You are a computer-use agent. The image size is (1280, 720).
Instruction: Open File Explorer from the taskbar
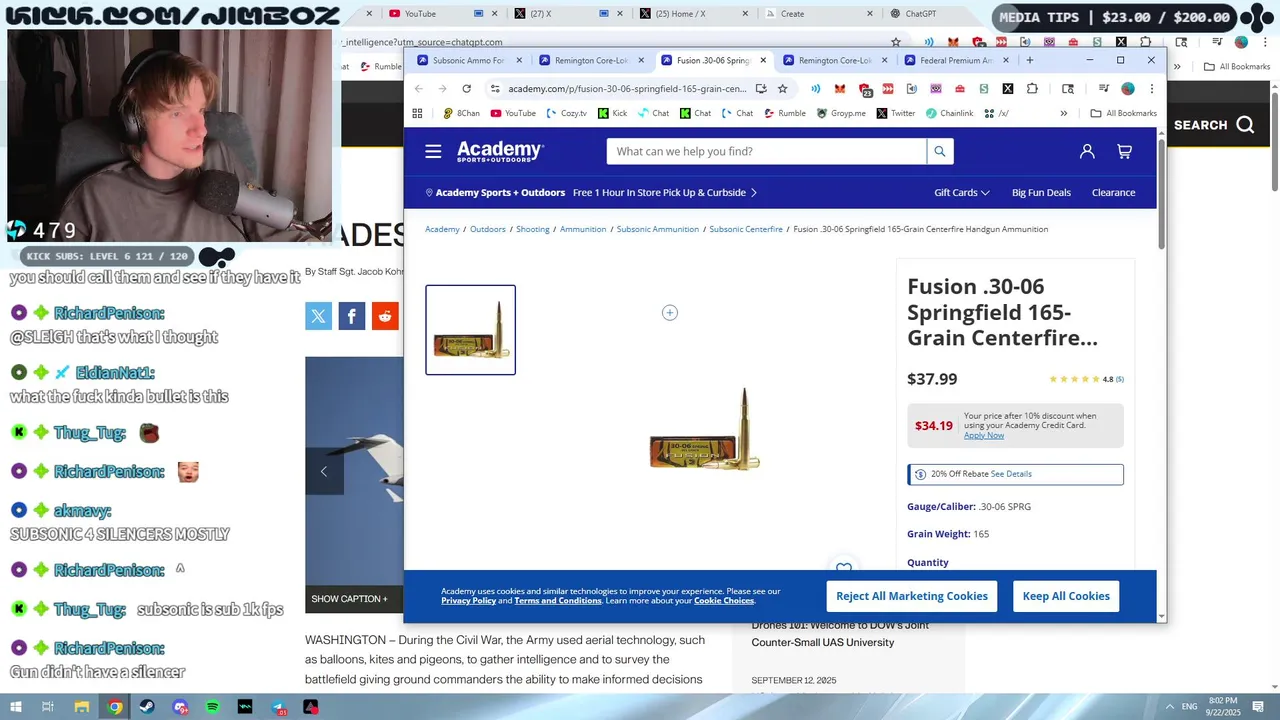[82, 707]
